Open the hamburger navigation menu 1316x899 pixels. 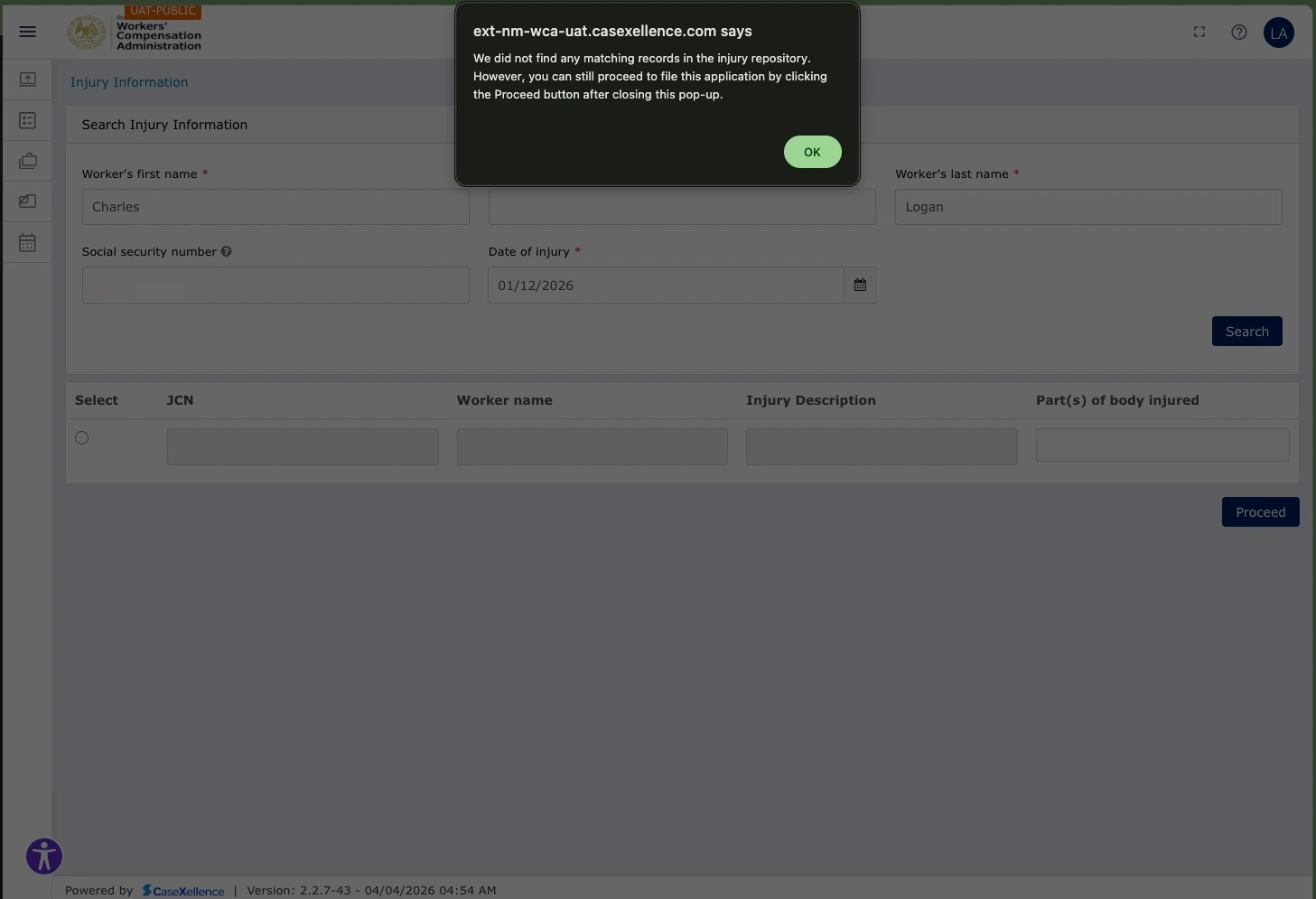28,32
